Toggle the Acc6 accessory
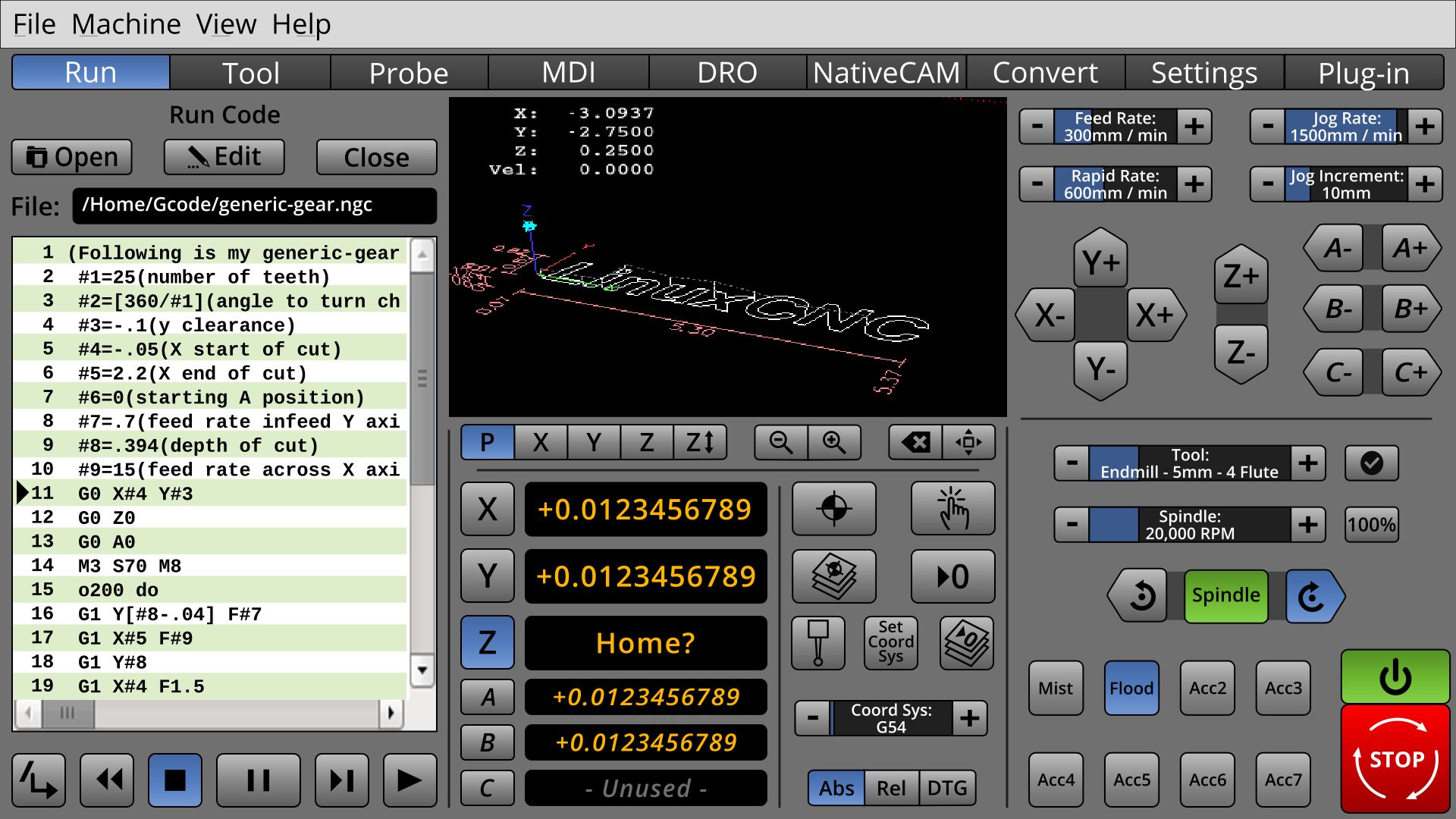1456x819 pixels. [1207, 780]
